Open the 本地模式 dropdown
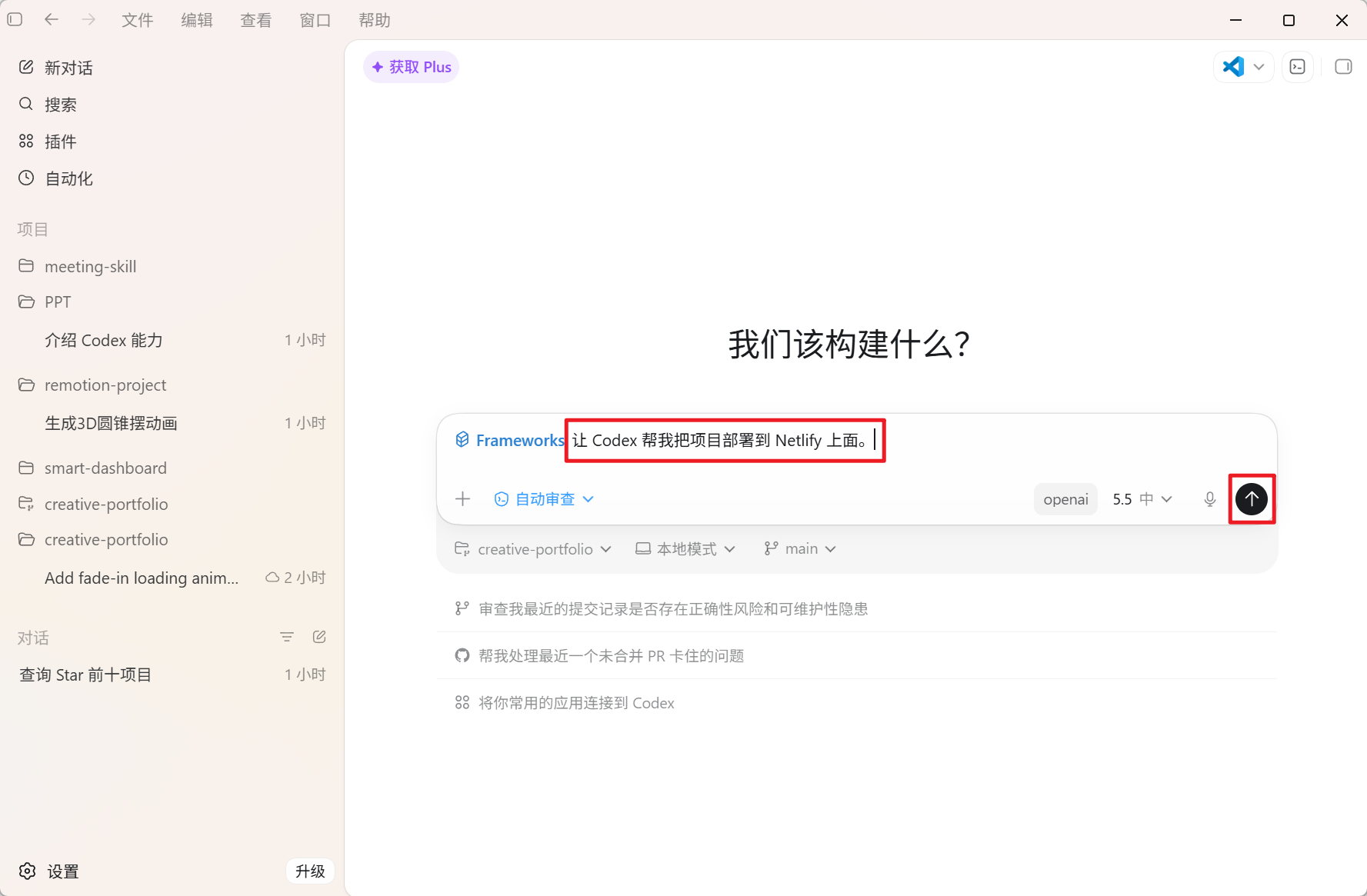This screenshot has height=896, width=1367. 685,548
